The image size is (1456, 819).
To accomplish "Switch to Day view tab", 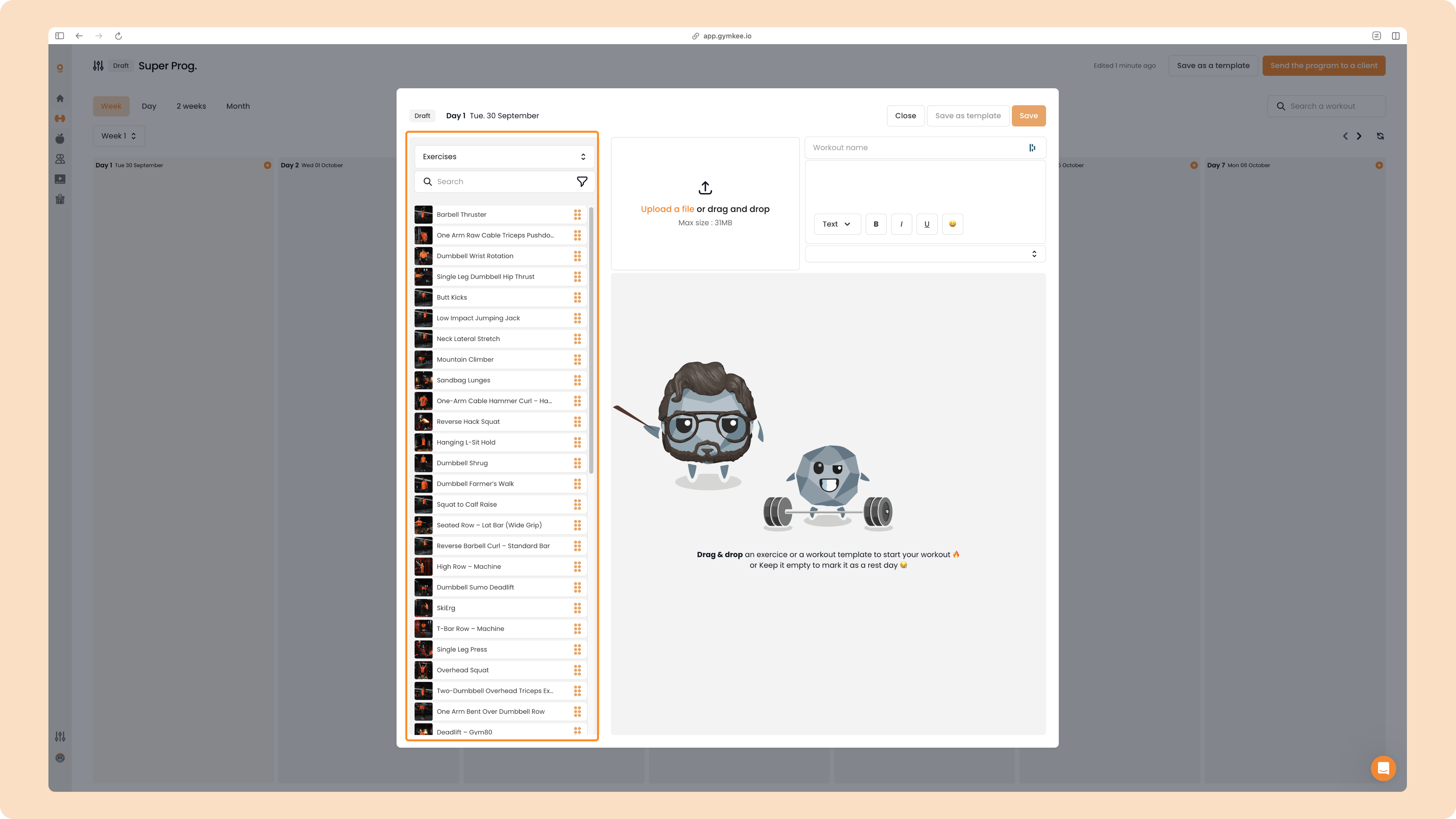I will 149,106.
